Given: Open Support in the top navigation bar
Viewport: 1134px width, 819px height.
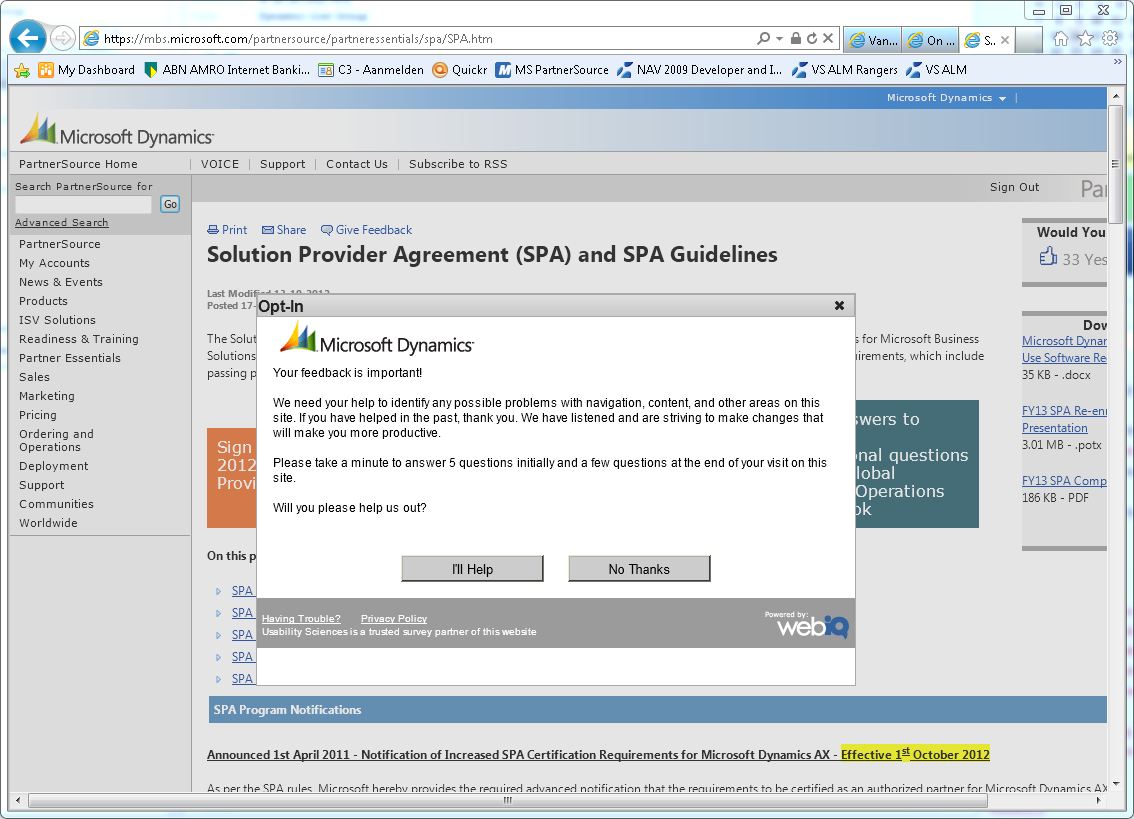Looking at the screenshot, I should (283, 164).
